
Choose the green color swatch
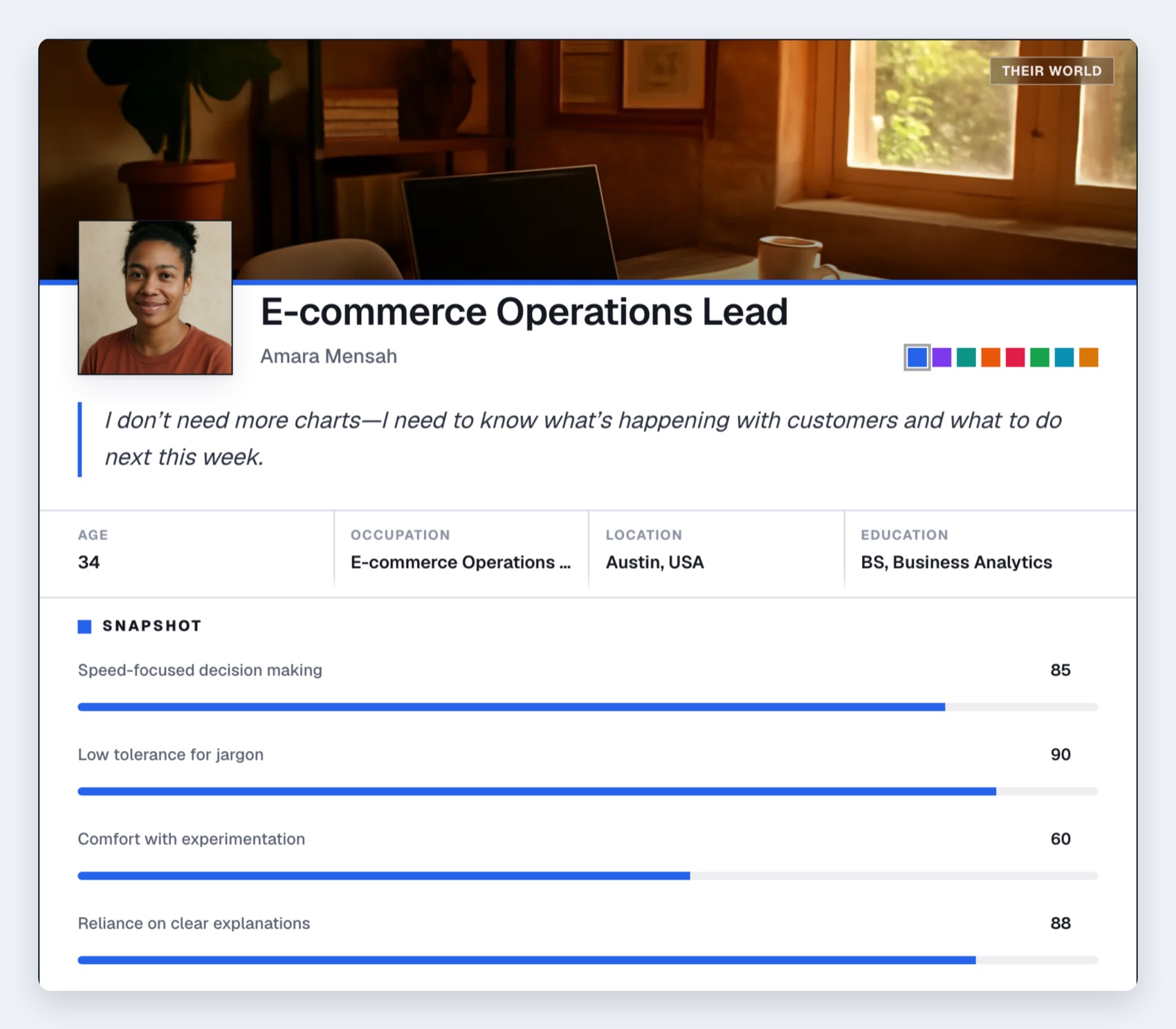click(x=1040, y=357)
